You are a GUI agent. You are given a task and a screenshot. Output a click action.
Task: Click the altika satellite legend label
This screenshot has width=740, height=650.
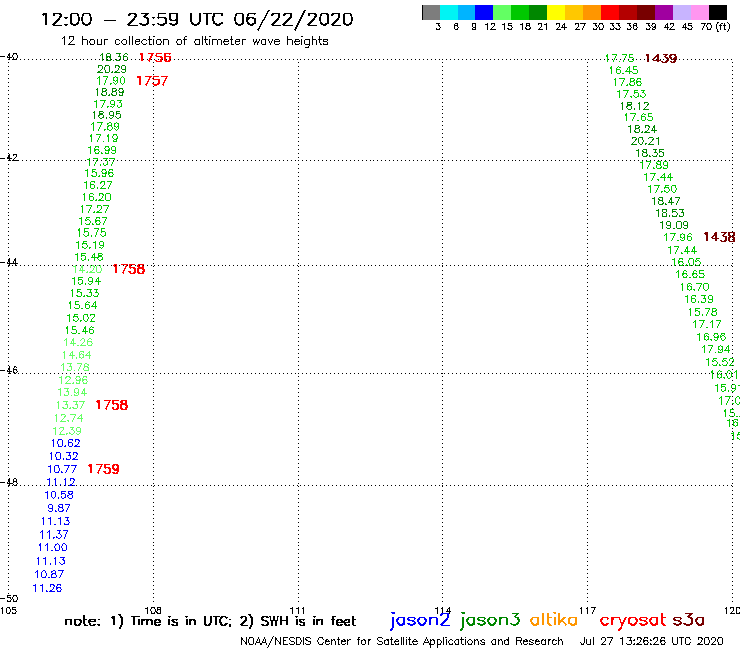[x=553, y=620]
